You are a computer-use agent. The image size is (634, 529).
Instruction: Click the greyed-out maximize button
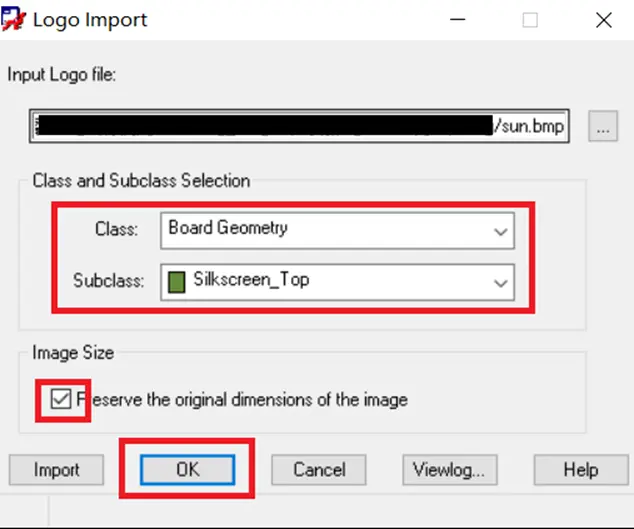[x=530, y=20]
